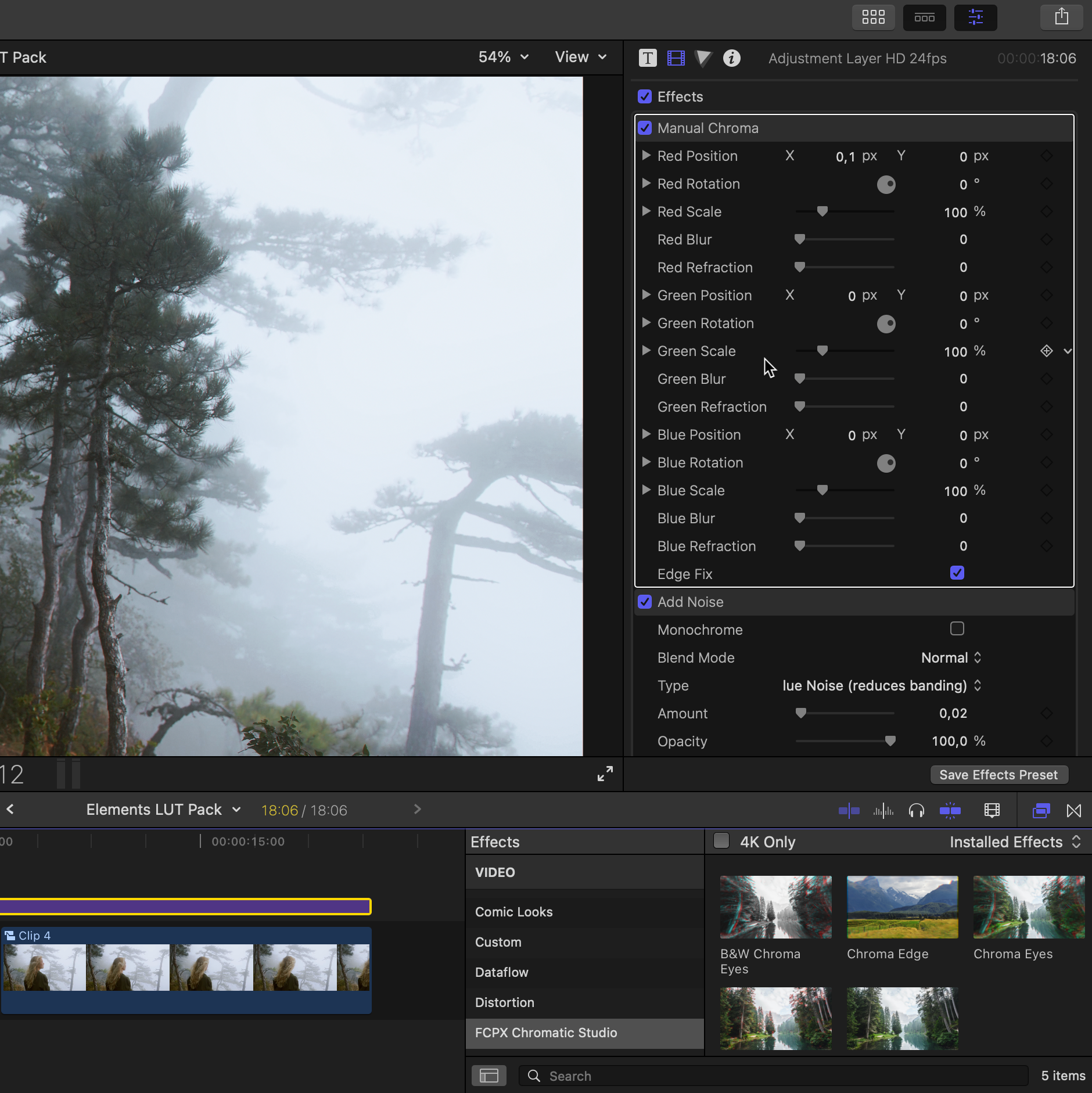Toggle the browser grid layout icon
The height and width of the screenshot is (1093, 1092).
(873, 17)
